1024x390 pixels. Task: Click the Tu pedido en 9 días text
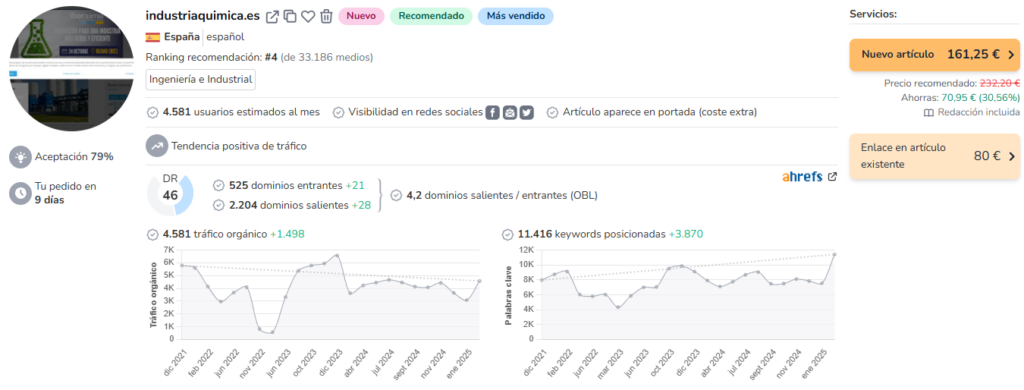(x=65, y=193)
